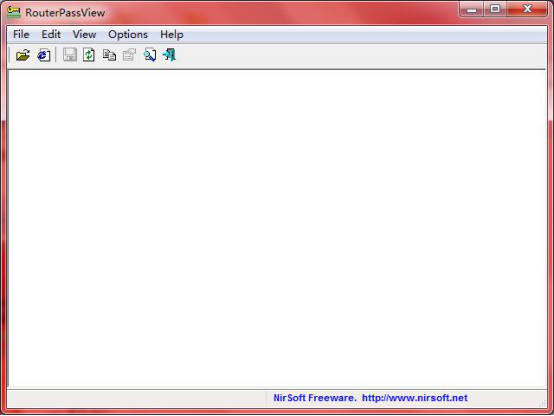Click the Copy Selected Items icon
Image resolution: width=554 pixels, height=416 pixels.
[109, 55]
